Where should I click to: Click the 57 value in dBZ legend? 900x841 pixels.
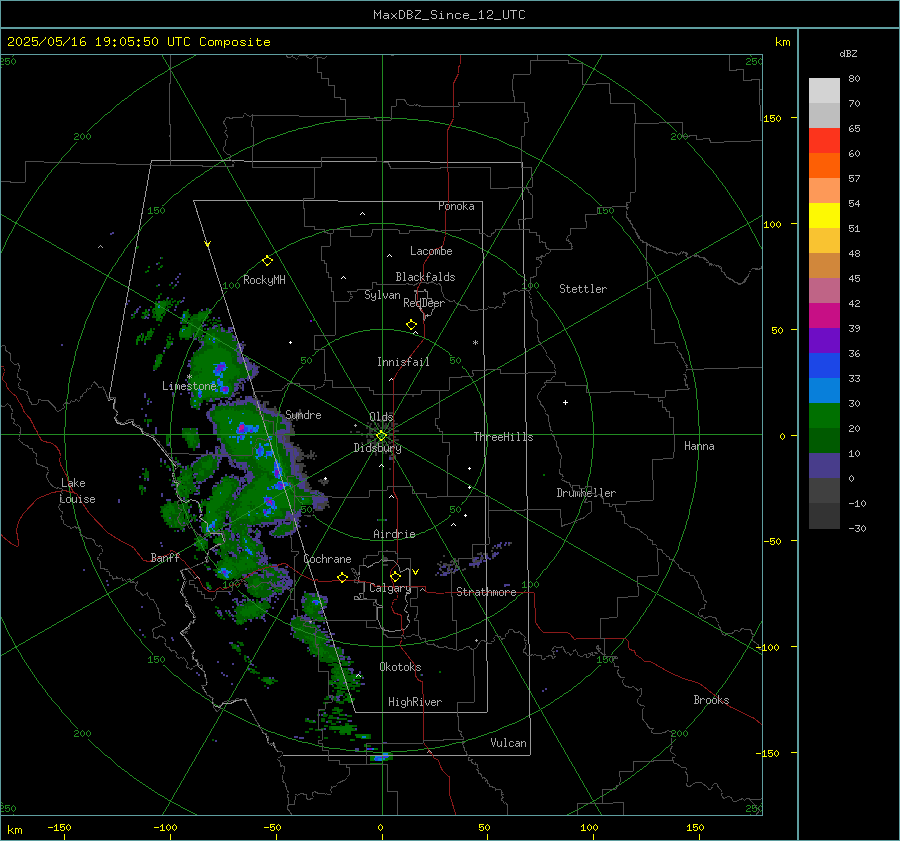coord(854,179)
